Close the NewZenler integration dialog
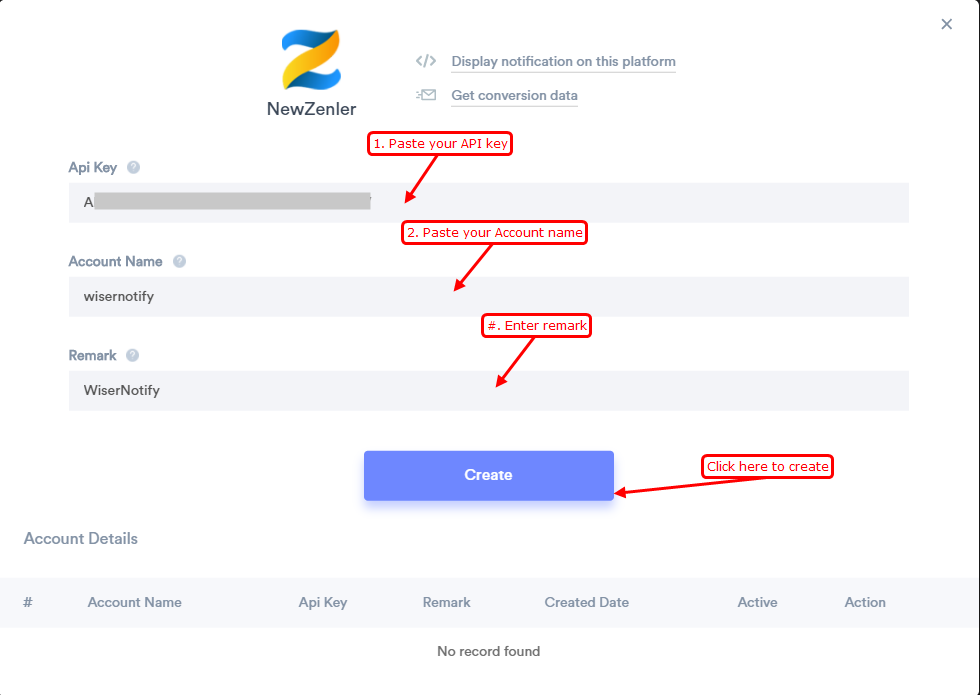The width and height of the screenshot is (980, 695). tap(947, 24)
